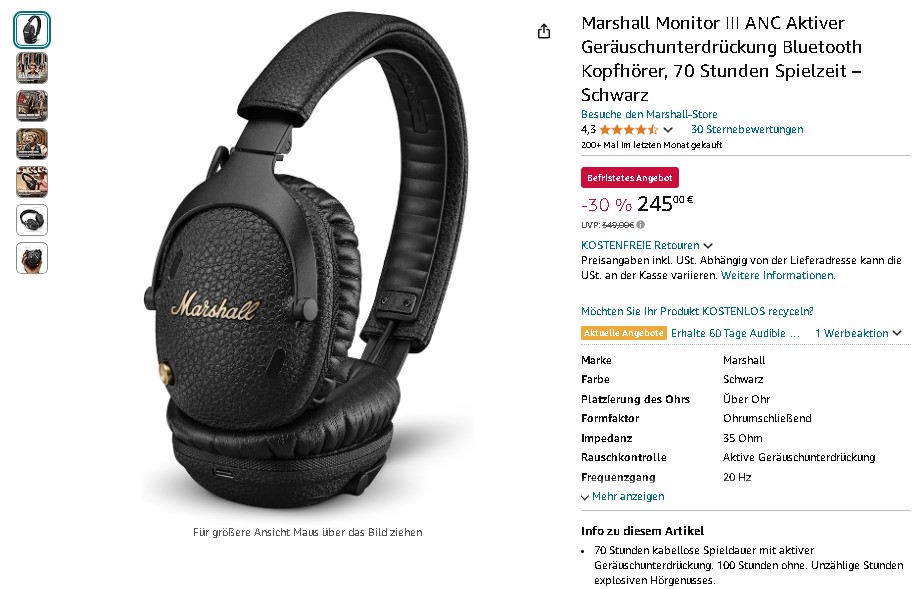Click Möchten Sie Ihr Produkt KOSTENLOS recyceln link
This screenshot has width=924, height=589.
coord(697,311)
